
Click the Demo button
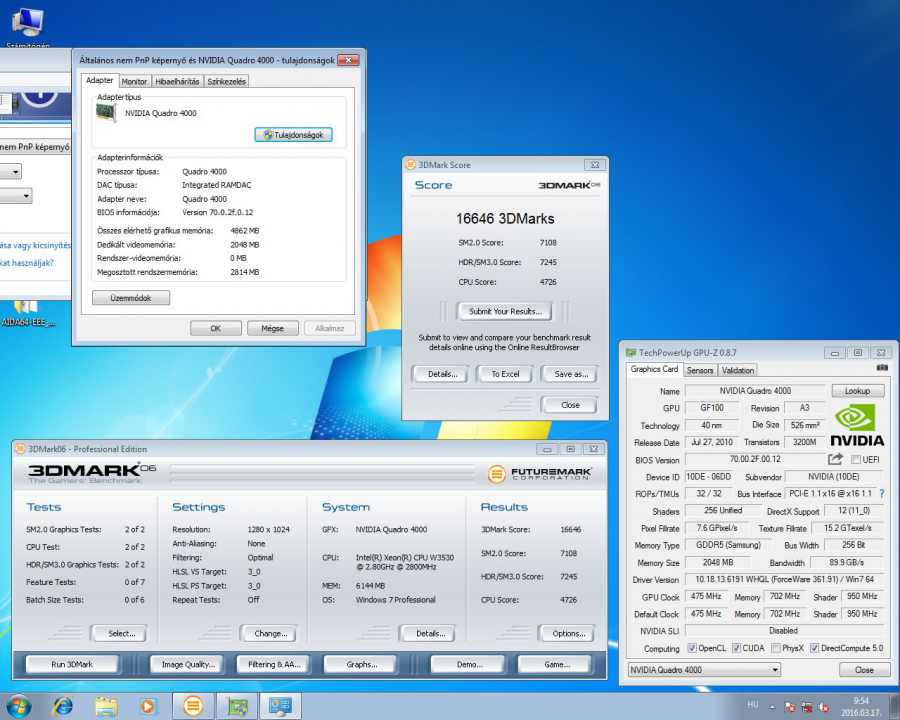point(469,664)
